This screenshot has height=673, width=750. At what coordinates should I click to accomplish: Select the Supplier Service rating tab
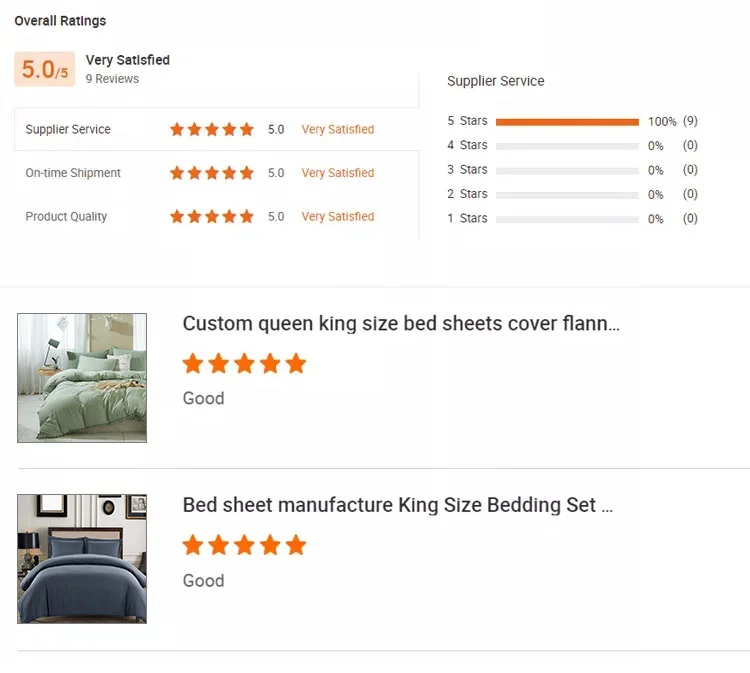68,129
